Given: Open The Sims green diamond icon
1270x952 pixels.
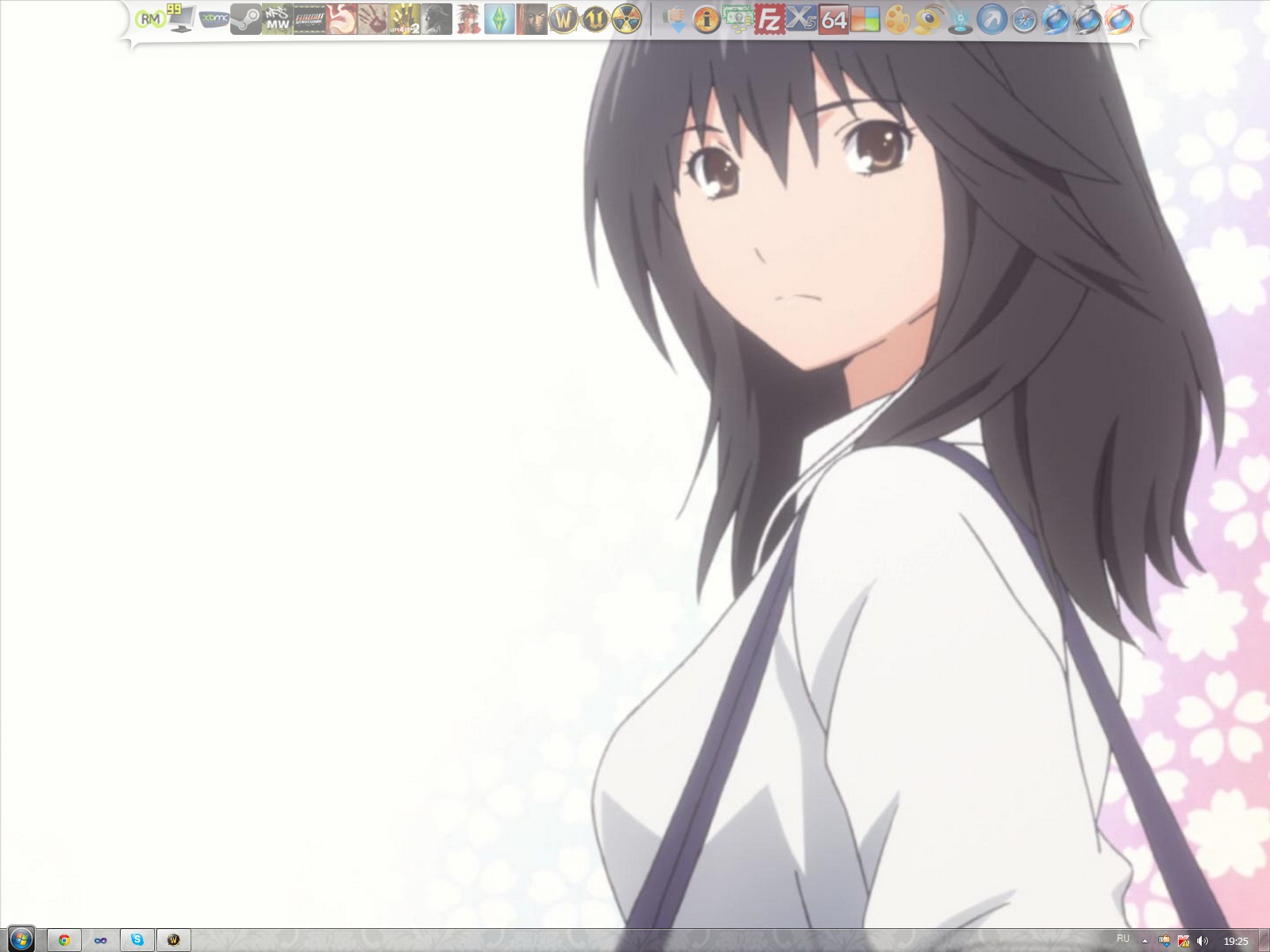Looking at the screenshot, I should (x=499, y=19).
